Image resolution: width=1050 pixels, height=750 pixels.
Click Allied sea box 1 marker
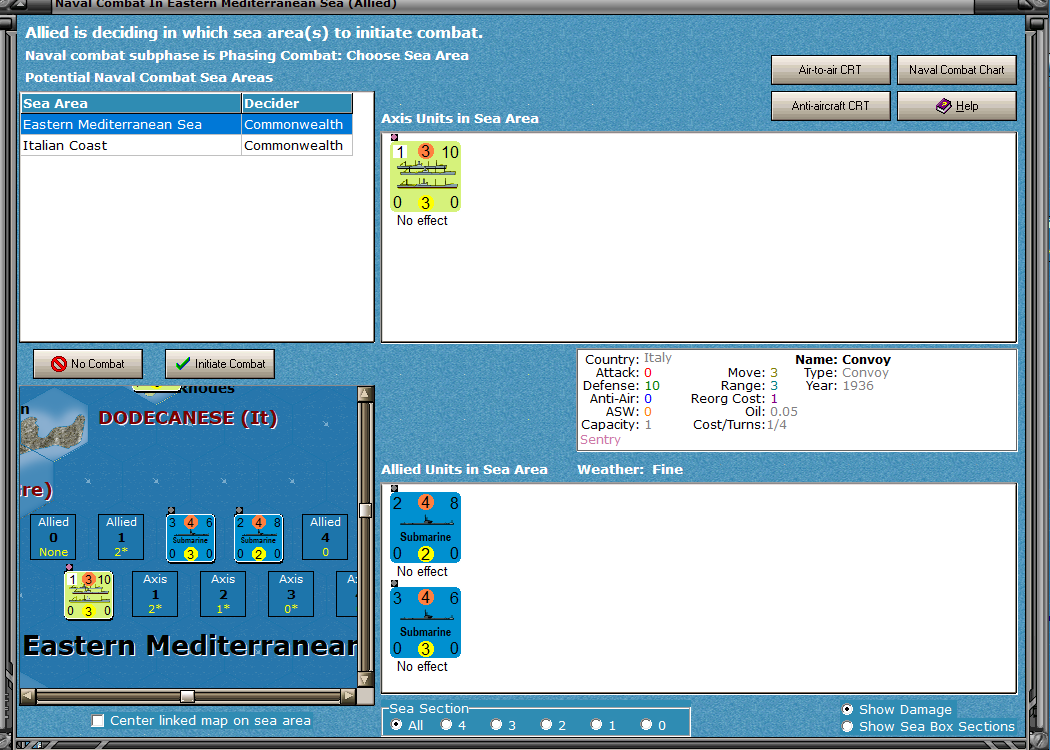click(x=121, y=536)
